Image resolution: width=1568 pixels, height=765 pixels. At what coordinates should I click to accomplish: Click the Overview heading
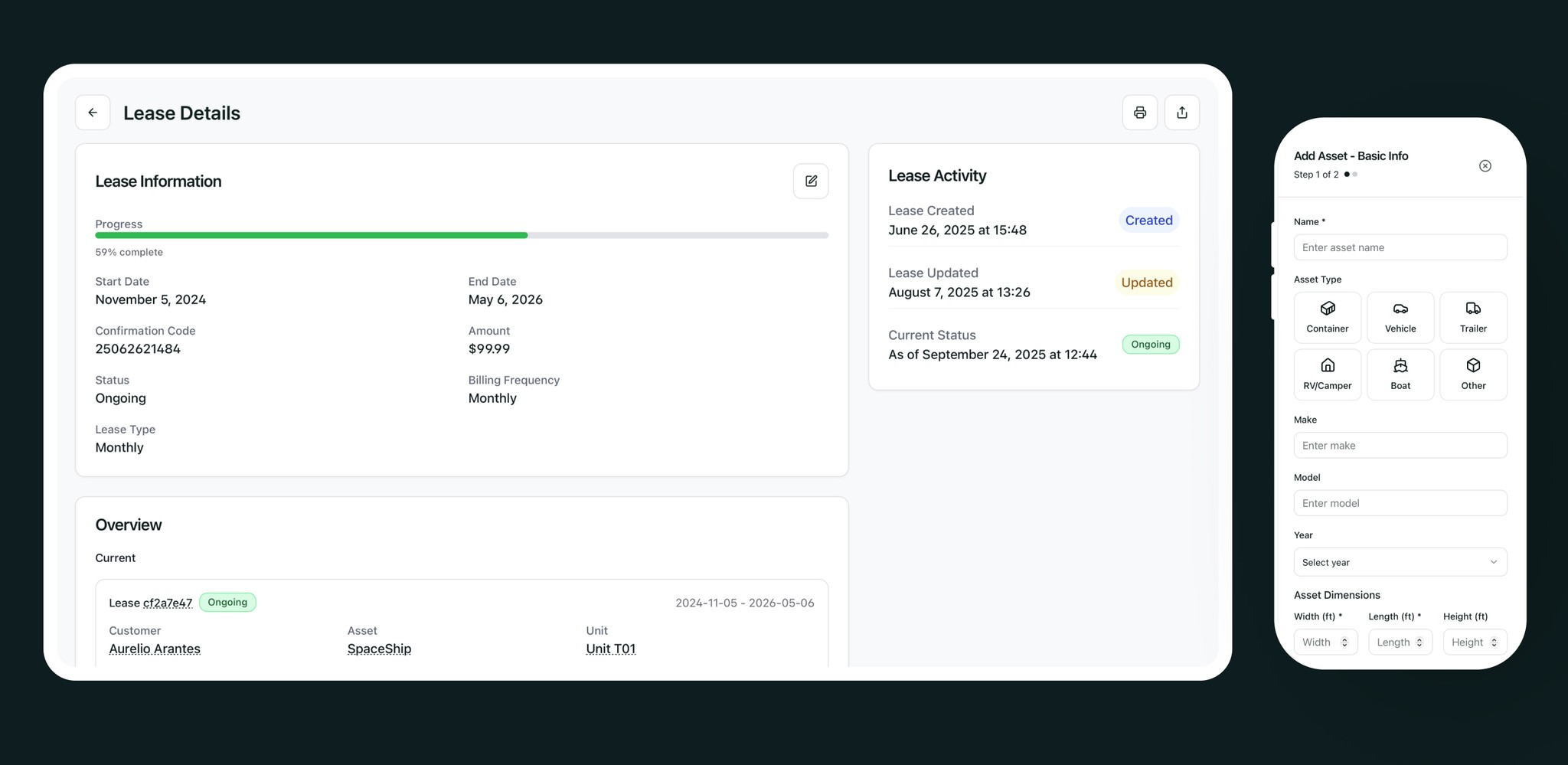pos(129,525)
